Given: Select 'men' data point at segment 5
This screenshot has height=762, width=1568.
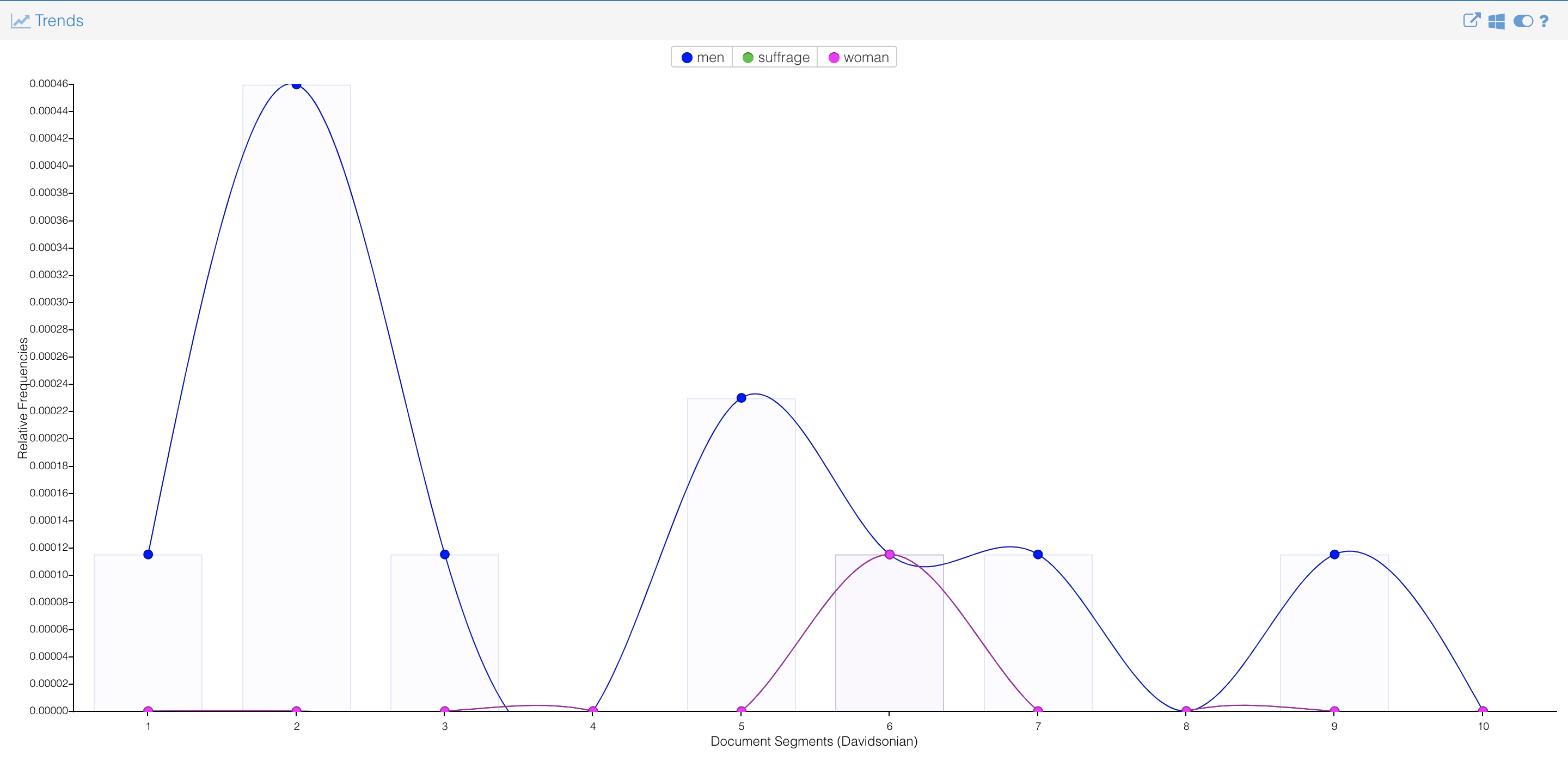Looking at the screenshot, I should click(742, 398).
